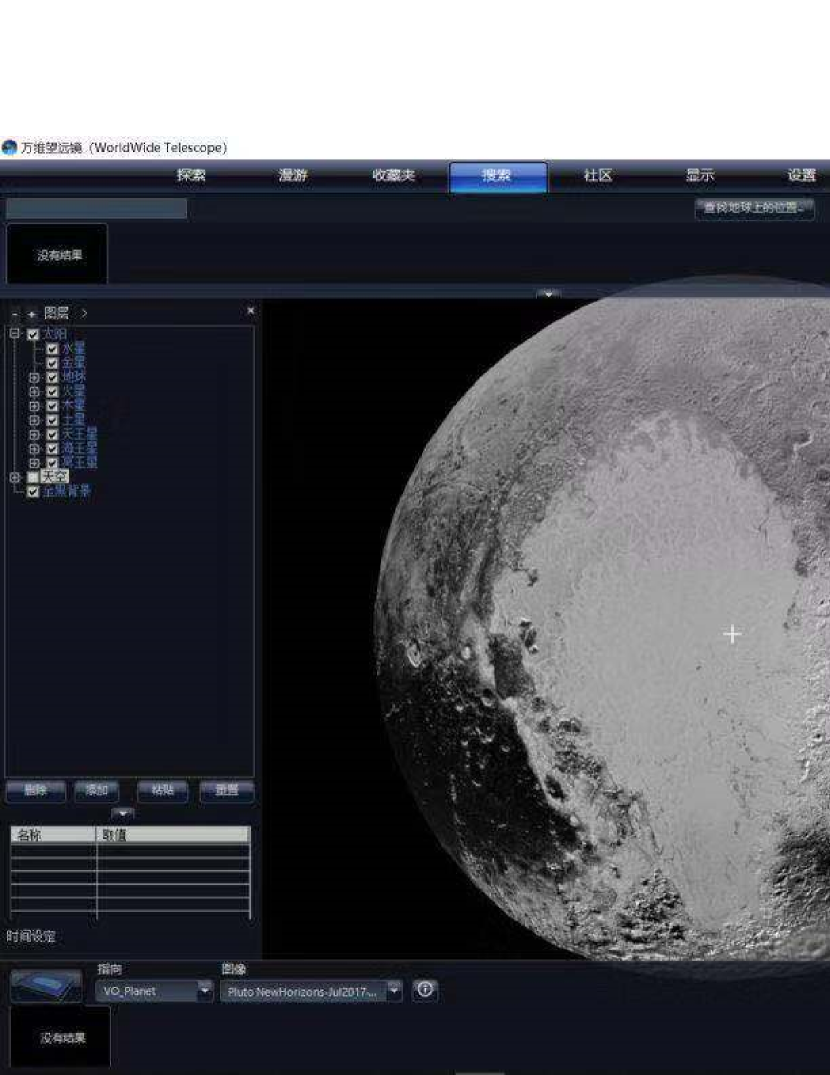Select the 金星 layer label
The width and height of the screenshot is (830, 1075).
pyautogui.click(x=73, y=363)
